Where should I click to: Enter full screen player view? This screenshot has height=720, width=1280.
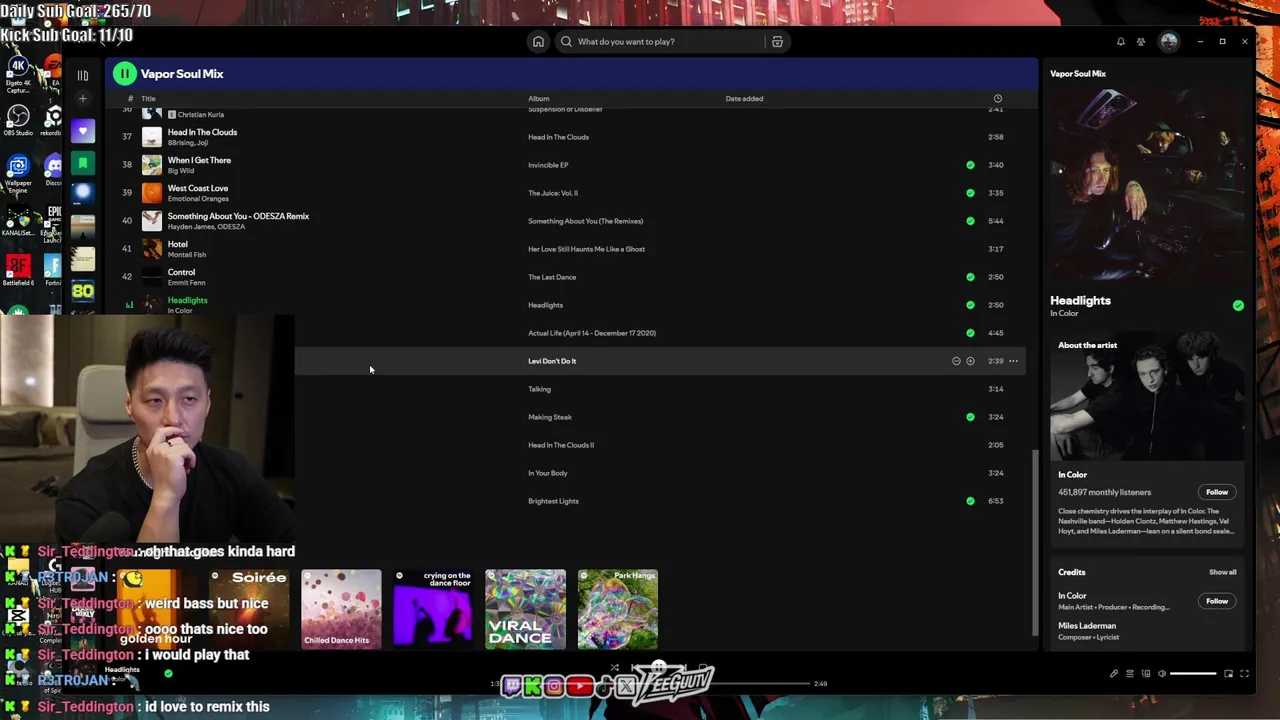click(1245, 674)
